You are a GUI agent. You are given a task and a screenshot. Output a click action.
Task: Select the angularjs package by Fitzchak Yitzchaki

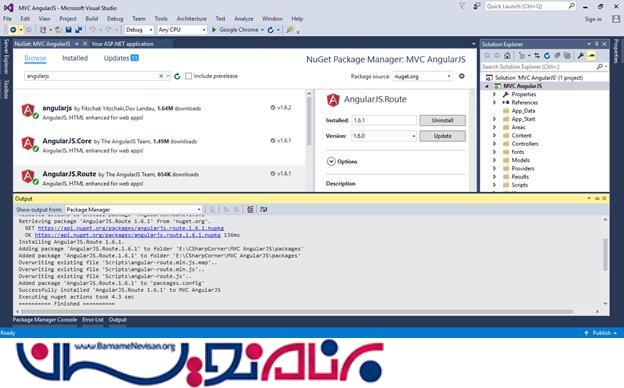pos(159,112)
